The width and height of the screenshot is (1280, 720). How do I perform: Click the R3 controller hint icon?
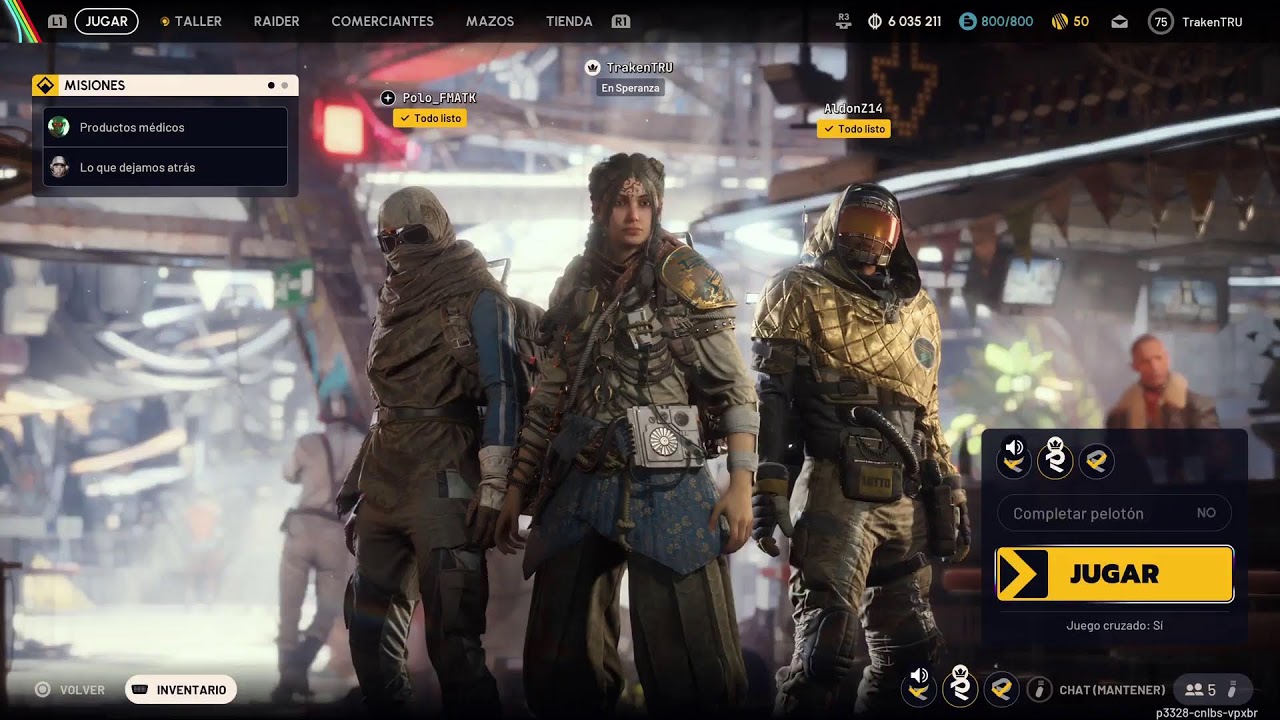pyautogui.click(x=843, y=21)
